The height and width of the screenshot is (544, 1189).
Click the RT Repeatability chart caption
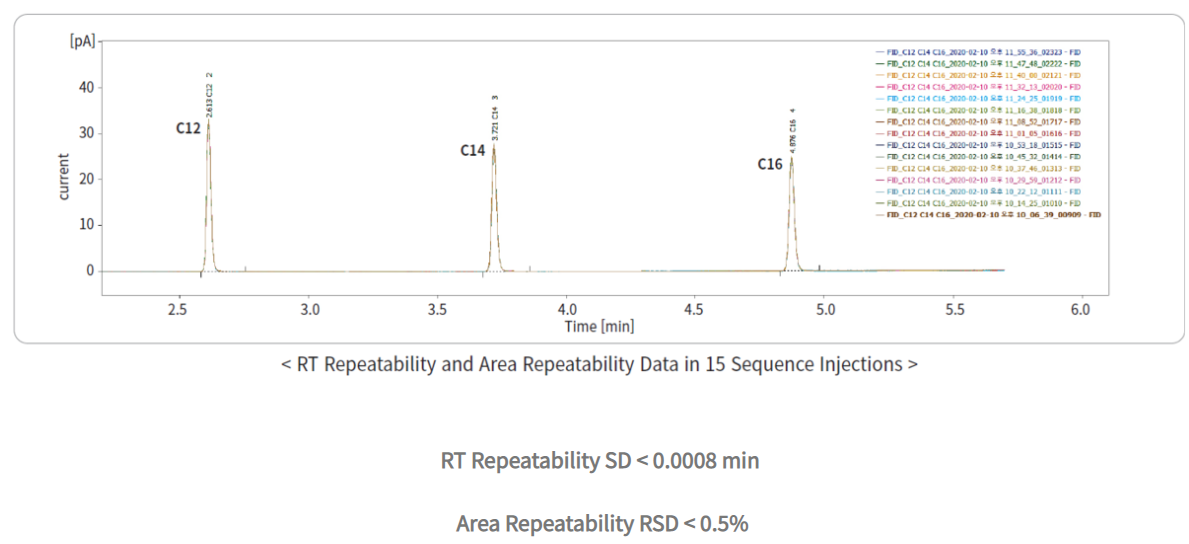click(599, 365)
